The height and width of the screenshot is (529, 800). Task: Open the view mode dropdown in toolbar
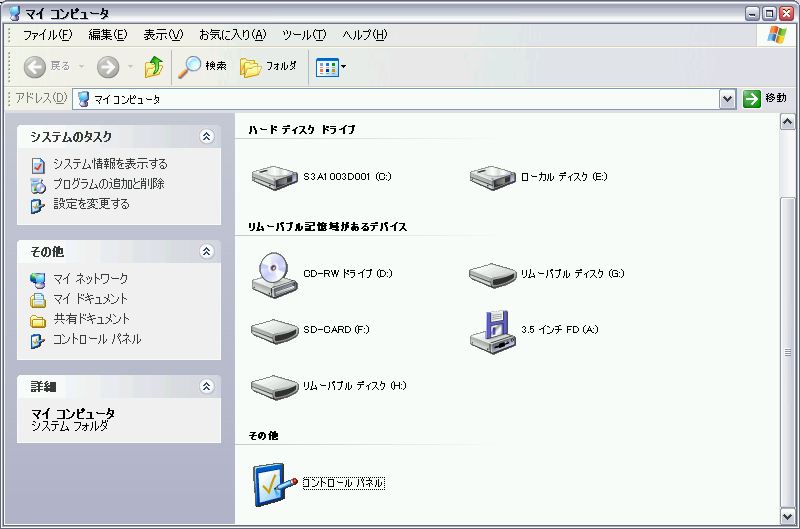(x=331, y=67)
